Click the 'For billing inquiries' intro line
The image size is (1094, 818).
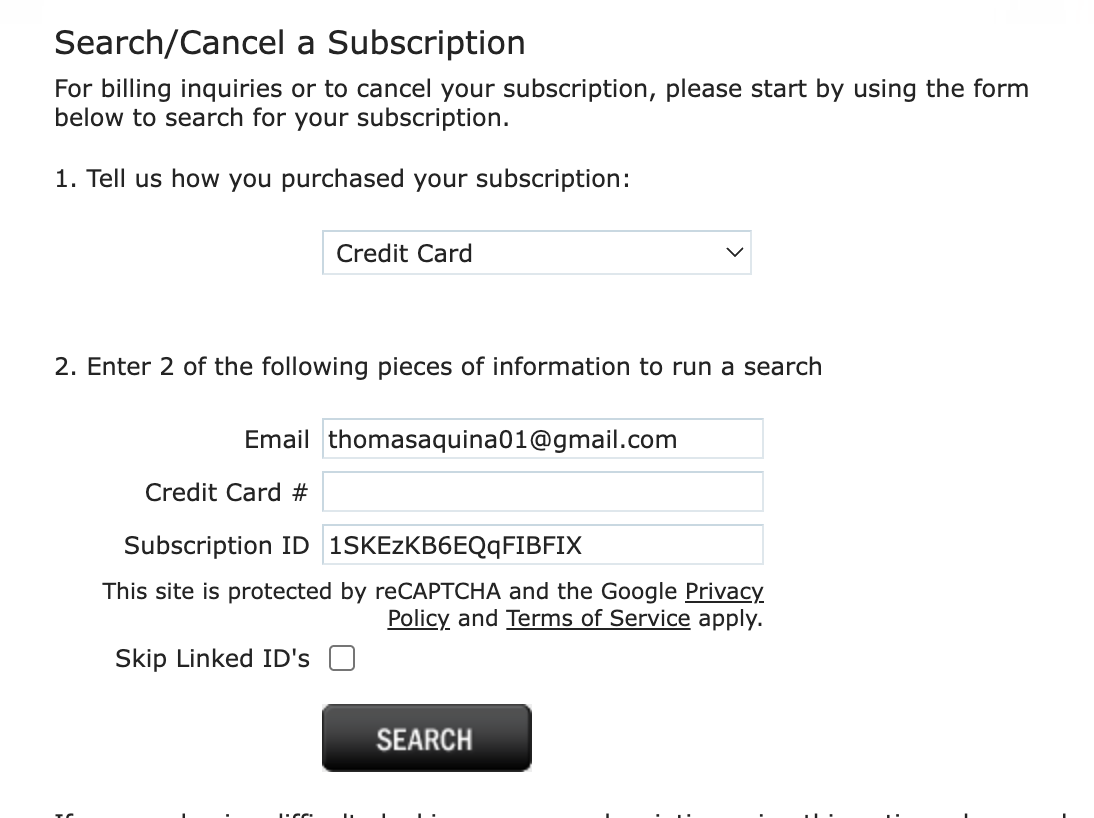[x=540, y=88]
